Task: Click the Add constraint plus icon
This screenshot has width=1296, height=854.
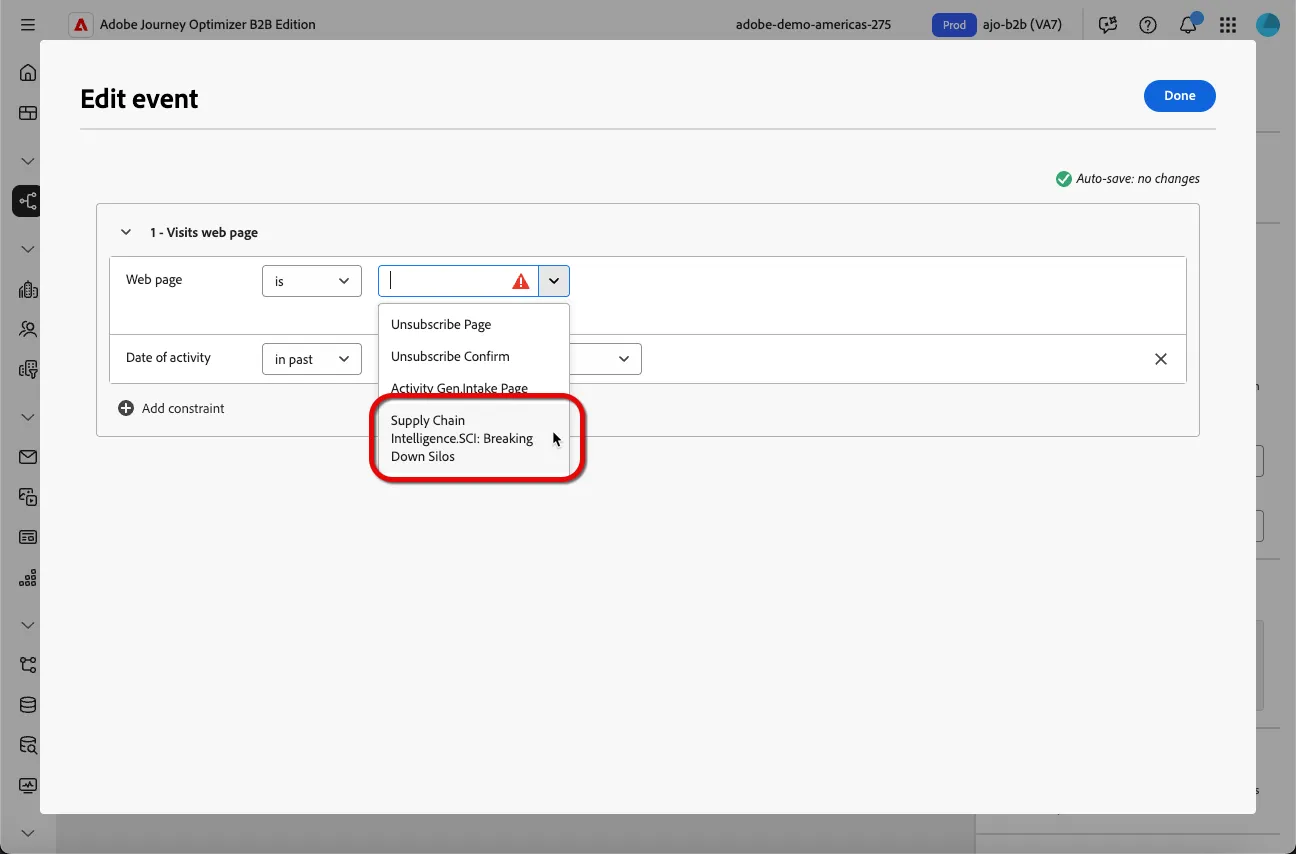Action: [126, 408]
